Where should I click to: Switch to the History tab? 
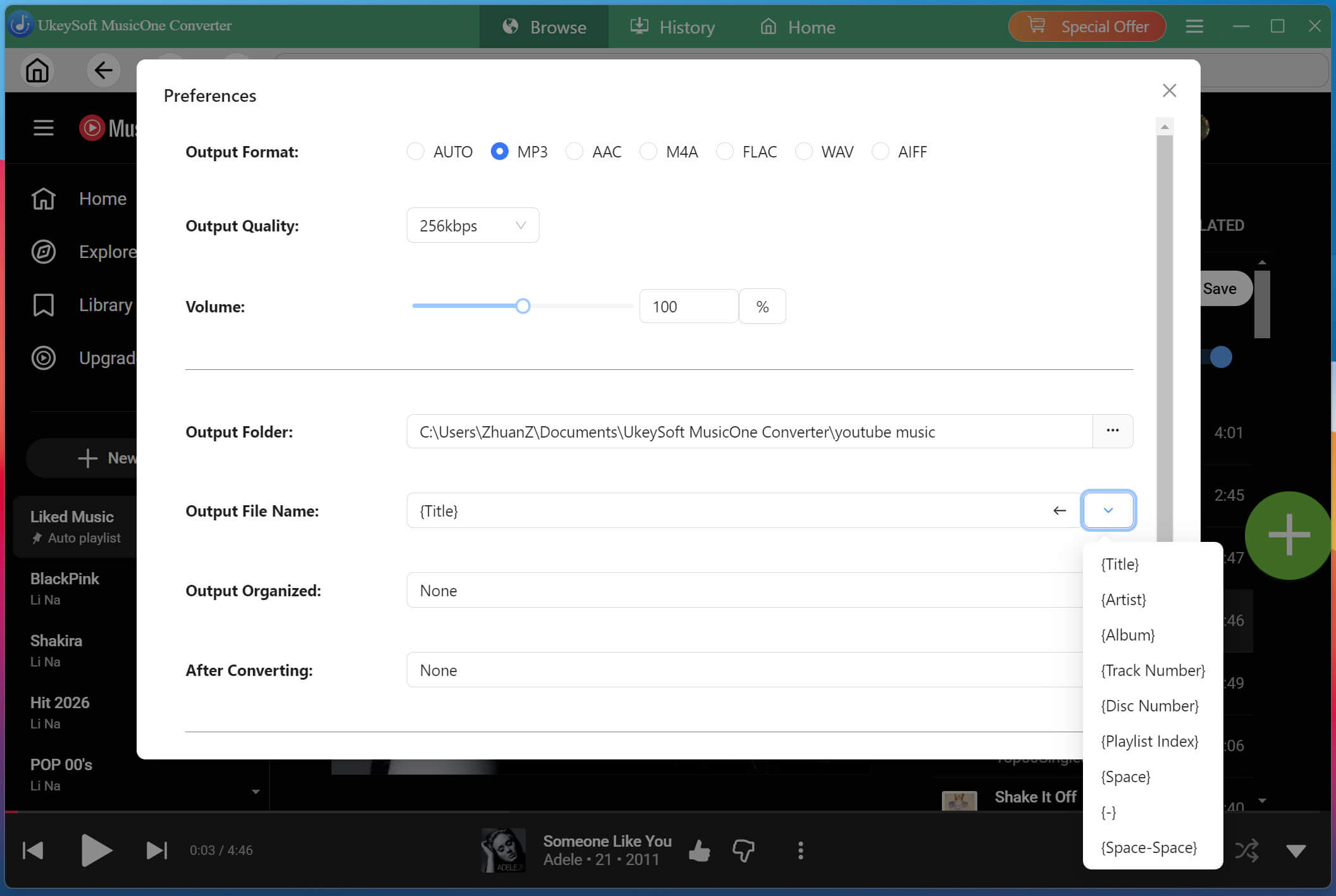(x=672, y=27)
